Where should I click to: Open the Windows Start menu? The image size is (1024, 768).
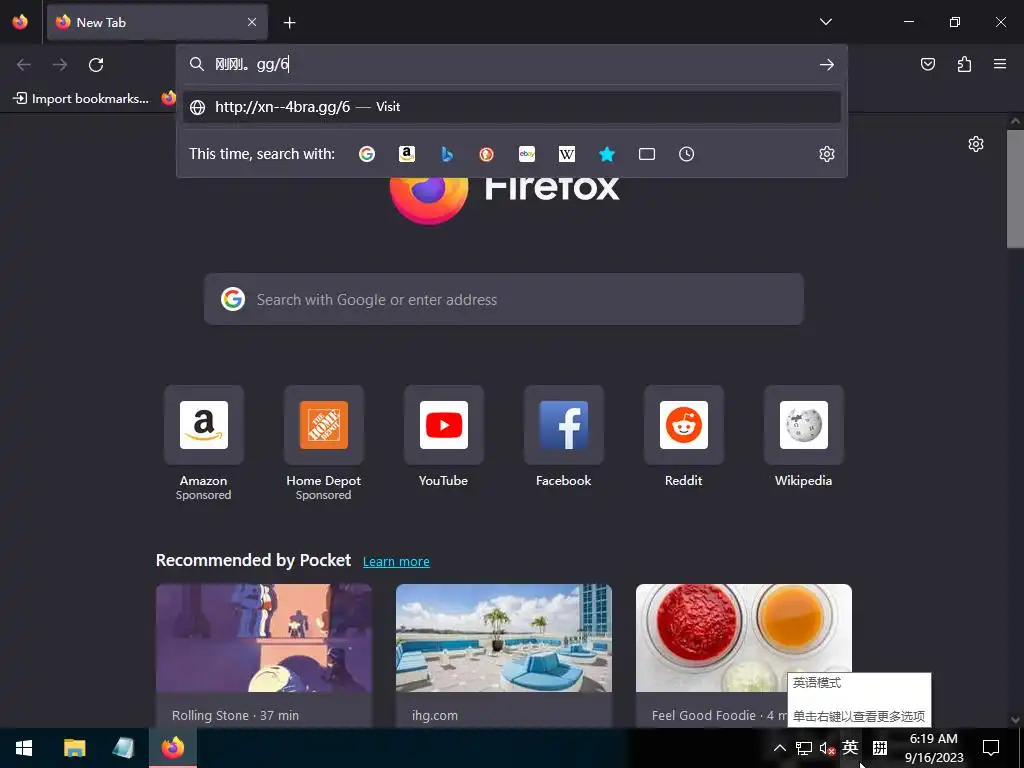(x=24, y=748)
